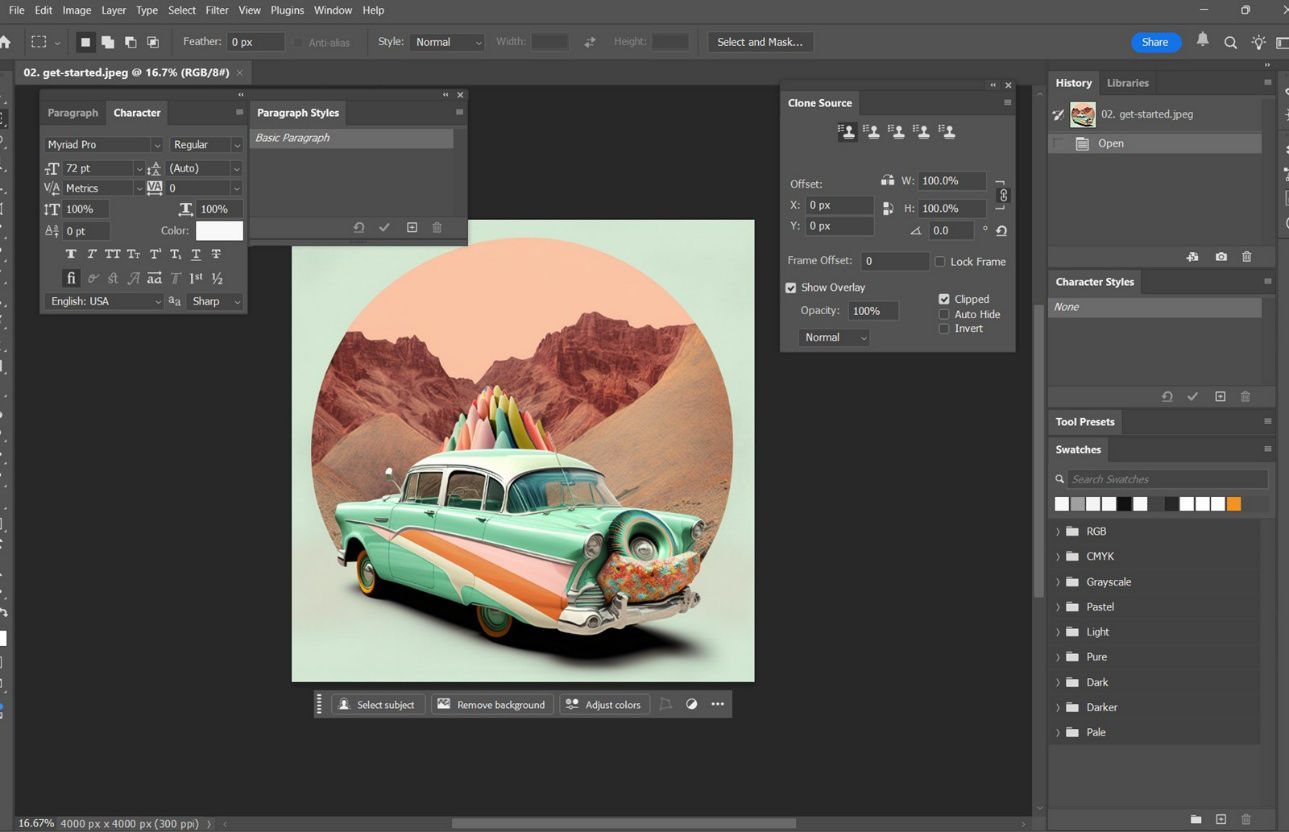Toggle Standard Ligatures in Character panel
The height and width of the screenshot is (832, 1289).
coord(70,277)
